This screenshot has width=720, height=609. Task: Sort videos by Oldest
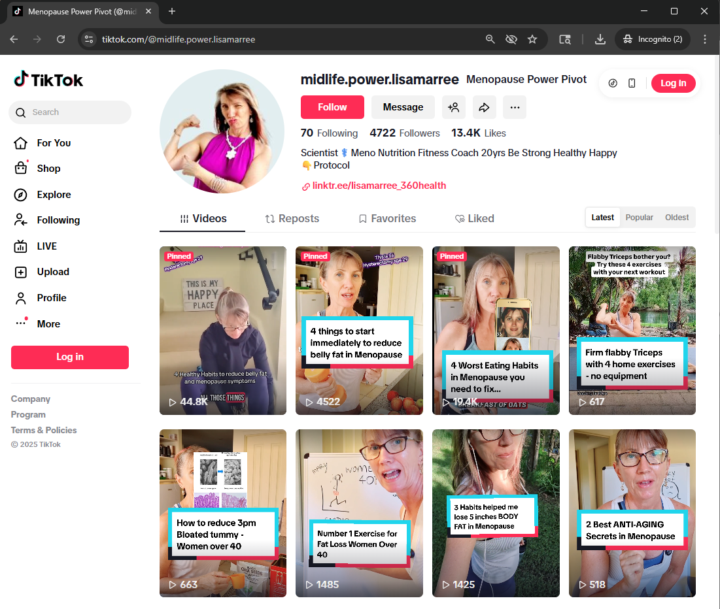(x=676, y=217)
